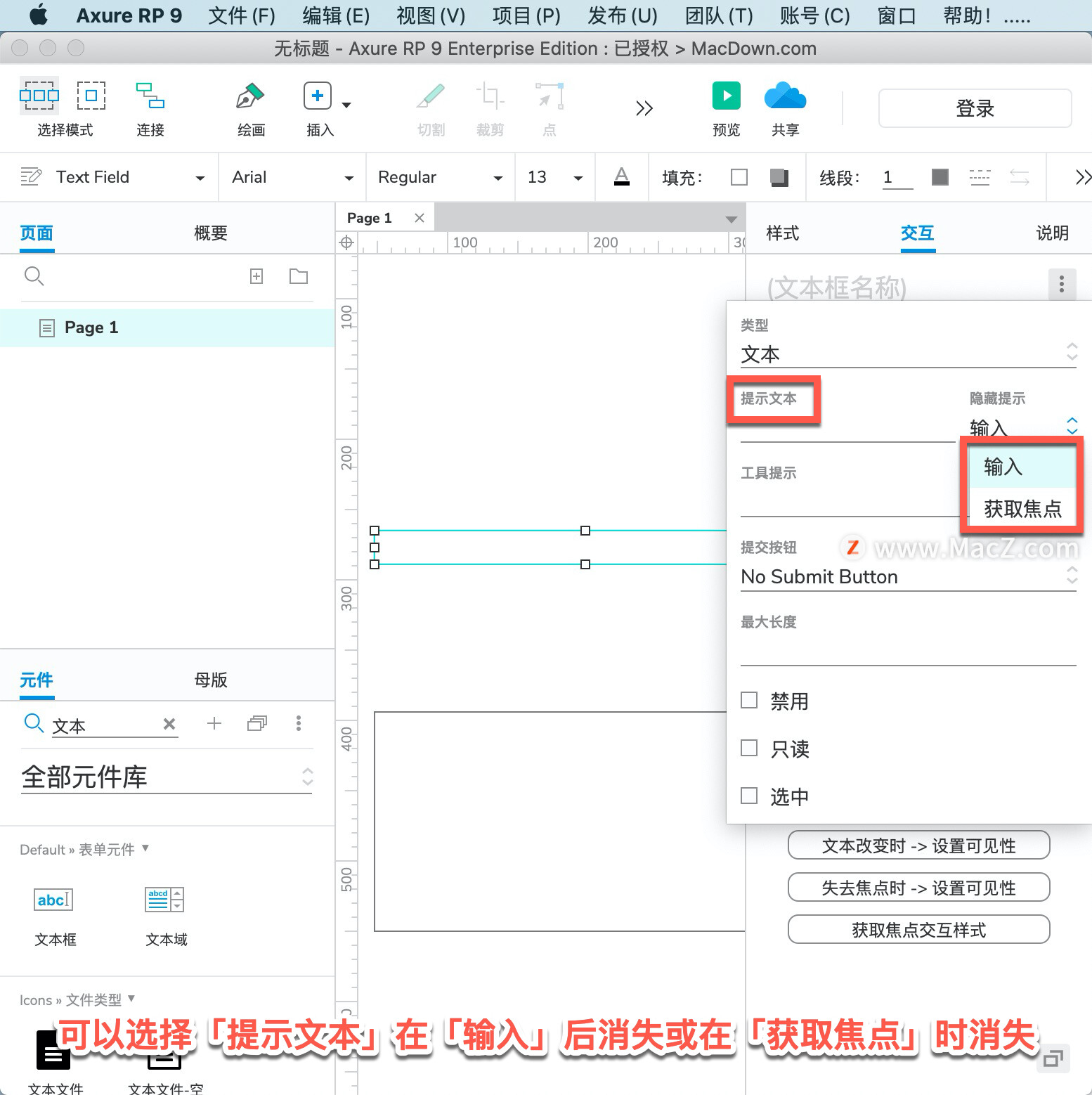Open the three-dot options button beside name
1092x1095 pixels.
(x=1062, y=284)
